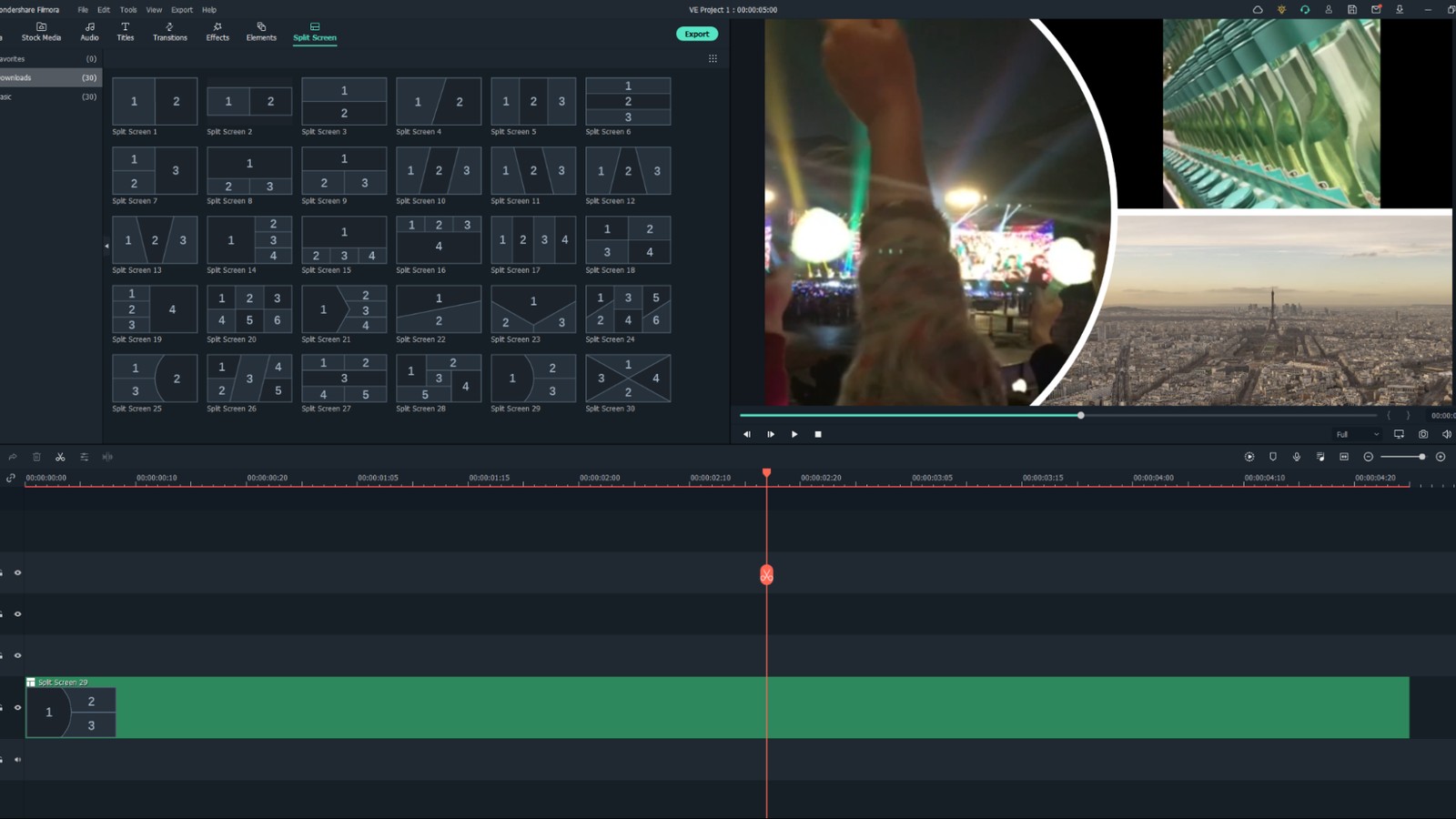Select the Split Screen 1 template

155,101
